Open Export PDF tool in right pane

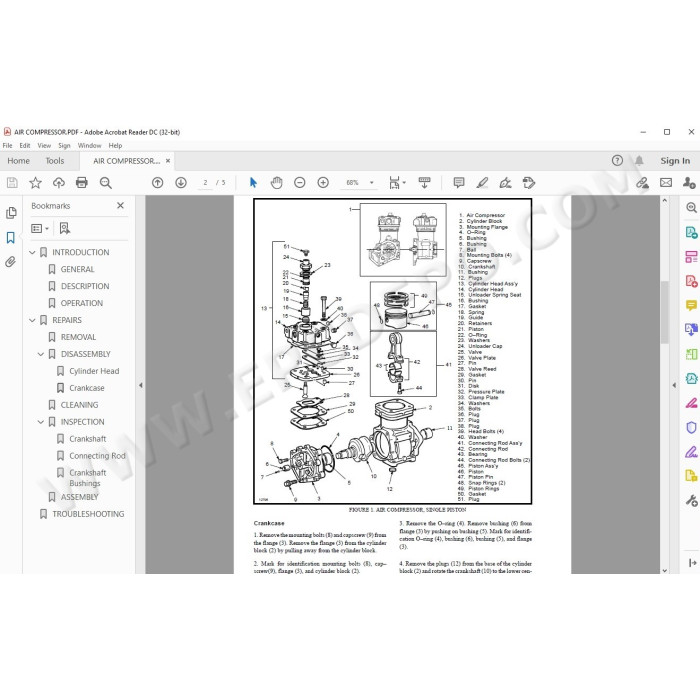pos(691,233)
